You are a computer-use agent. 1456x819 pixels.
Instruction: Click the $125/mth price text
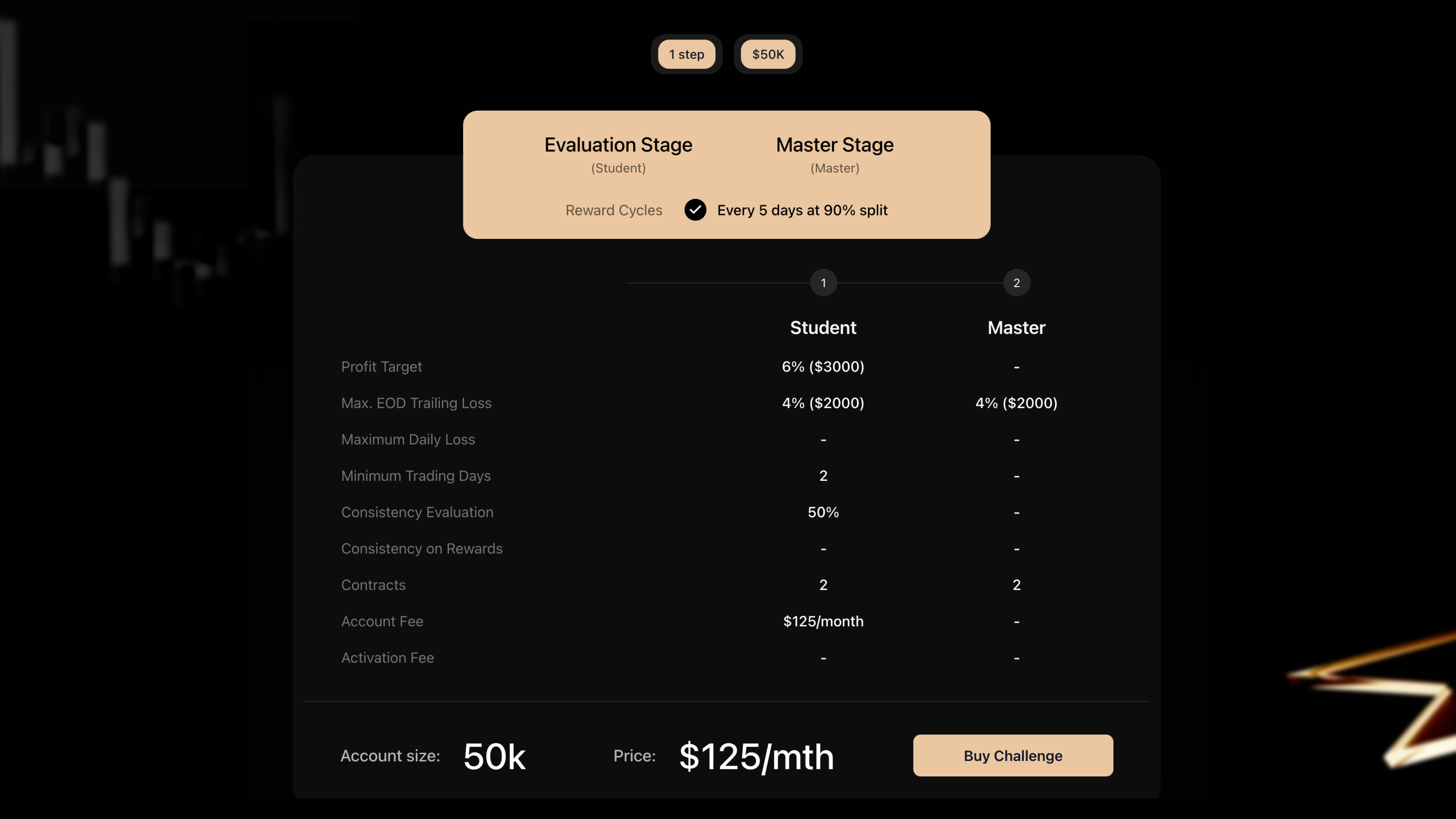756,756
